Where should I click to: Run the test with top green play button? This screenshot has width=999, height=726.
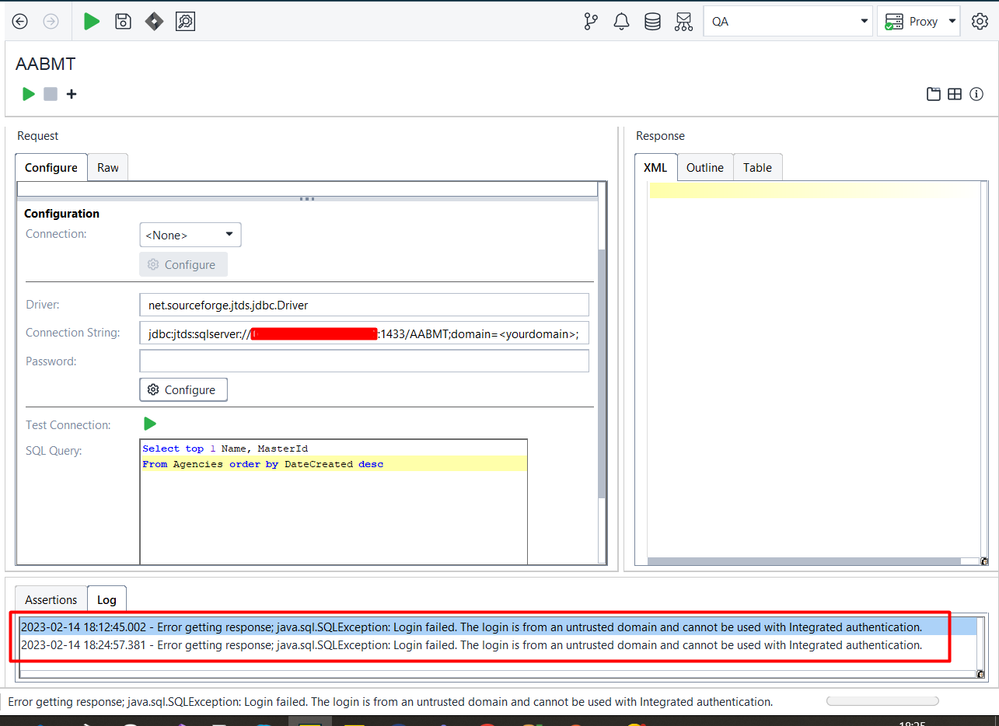tap(91, 21)
